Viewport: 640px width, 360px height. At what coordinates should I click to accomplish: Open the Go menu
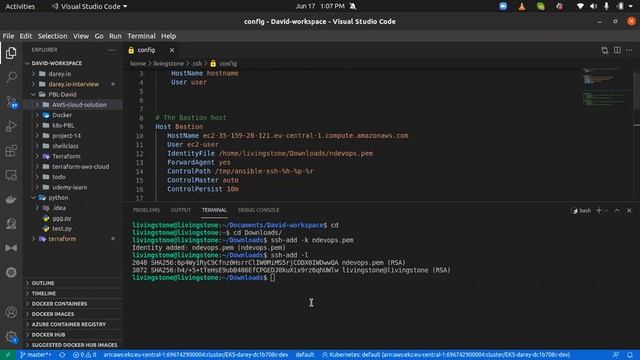pos(99,36)
